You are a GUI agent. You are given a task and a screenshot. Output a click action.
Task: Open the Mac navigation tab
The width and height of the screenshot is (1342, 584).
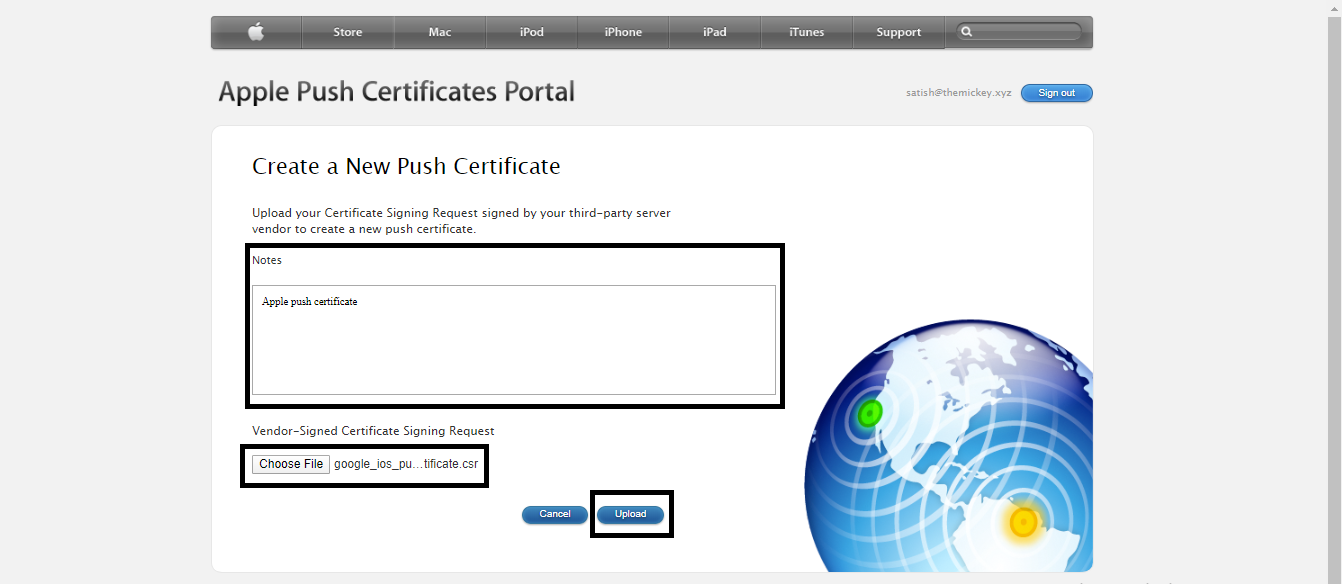point(440,32)
